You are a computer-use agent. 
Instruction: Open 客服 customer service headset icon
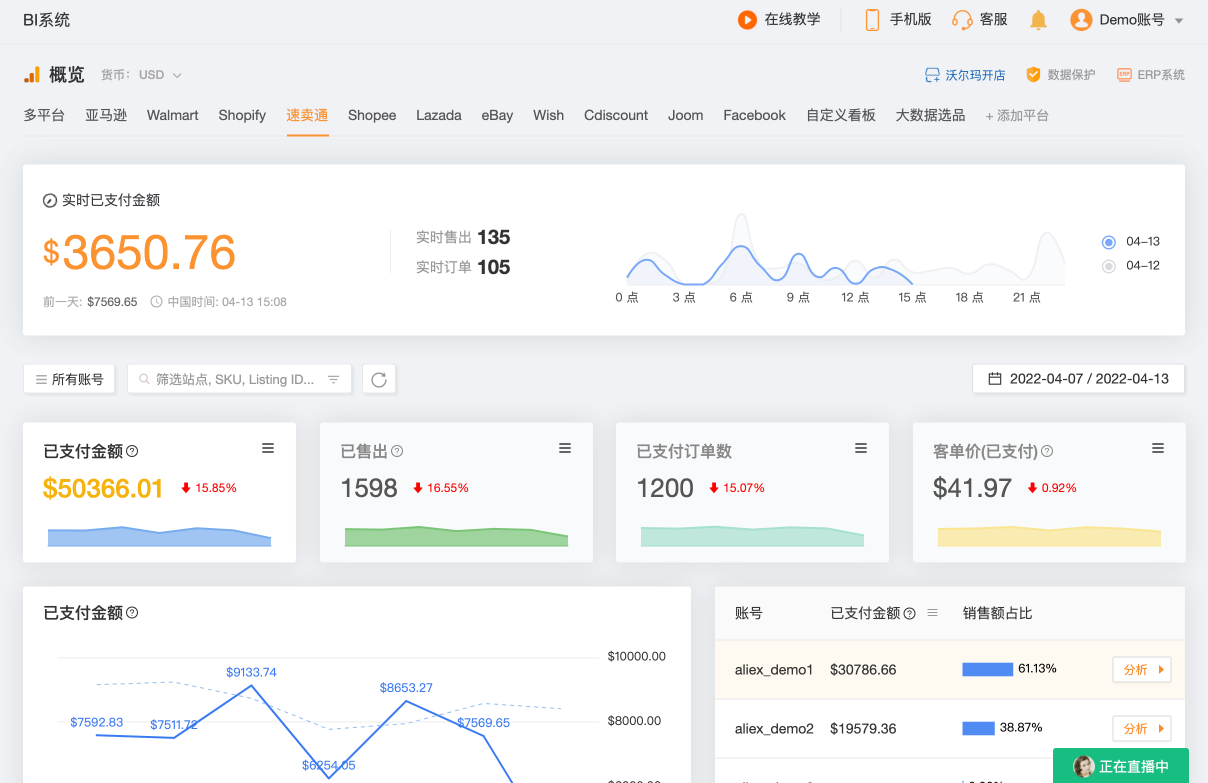point(962,20)
